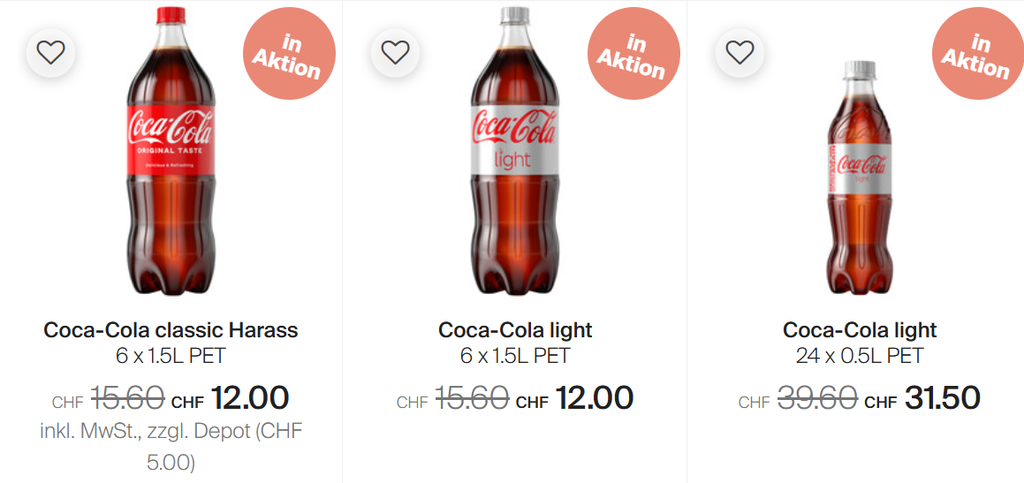The width and height of the screenshot is (1024, 483).
Task: Click the '24 x 0.5L PET' package size text
Action: click(860, 355)
